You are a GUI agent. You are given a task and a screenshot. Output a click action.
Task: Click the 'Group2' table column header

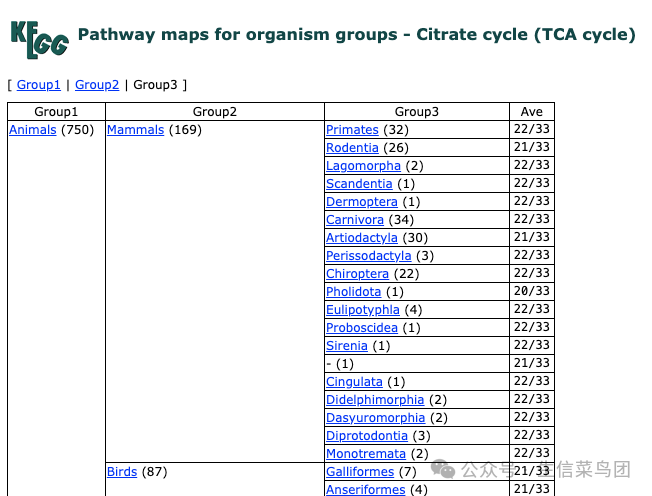point(215,111)
